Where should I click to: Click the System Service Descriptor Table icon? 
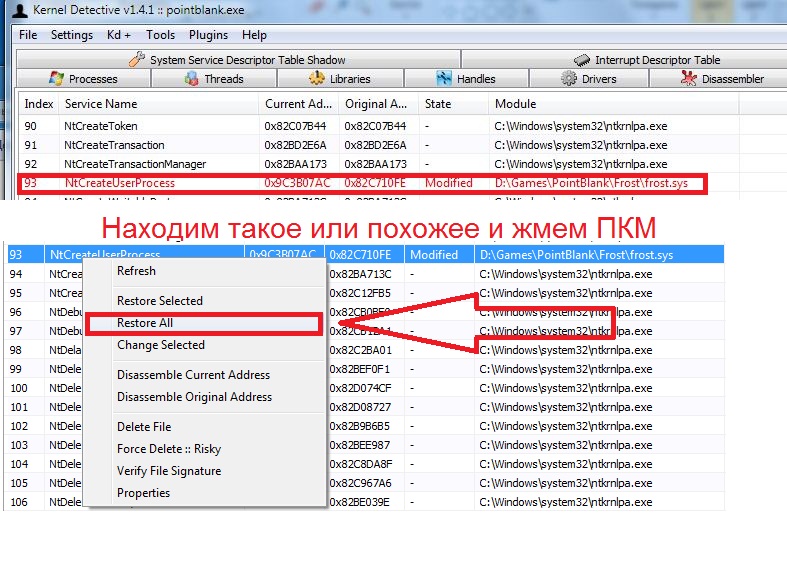point(137,60)
